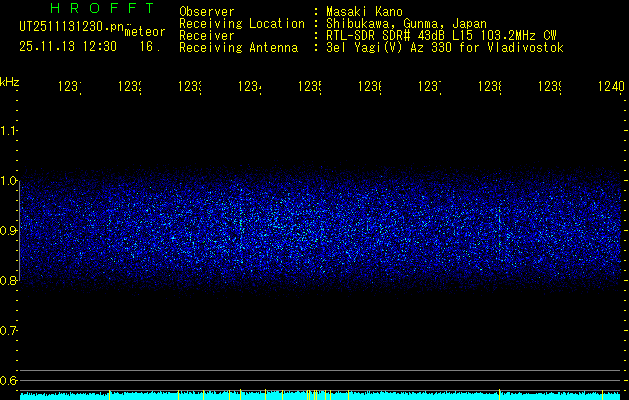
Task: Click the 25.11.13 12:30 timestamp
Action: coord(68,46)
